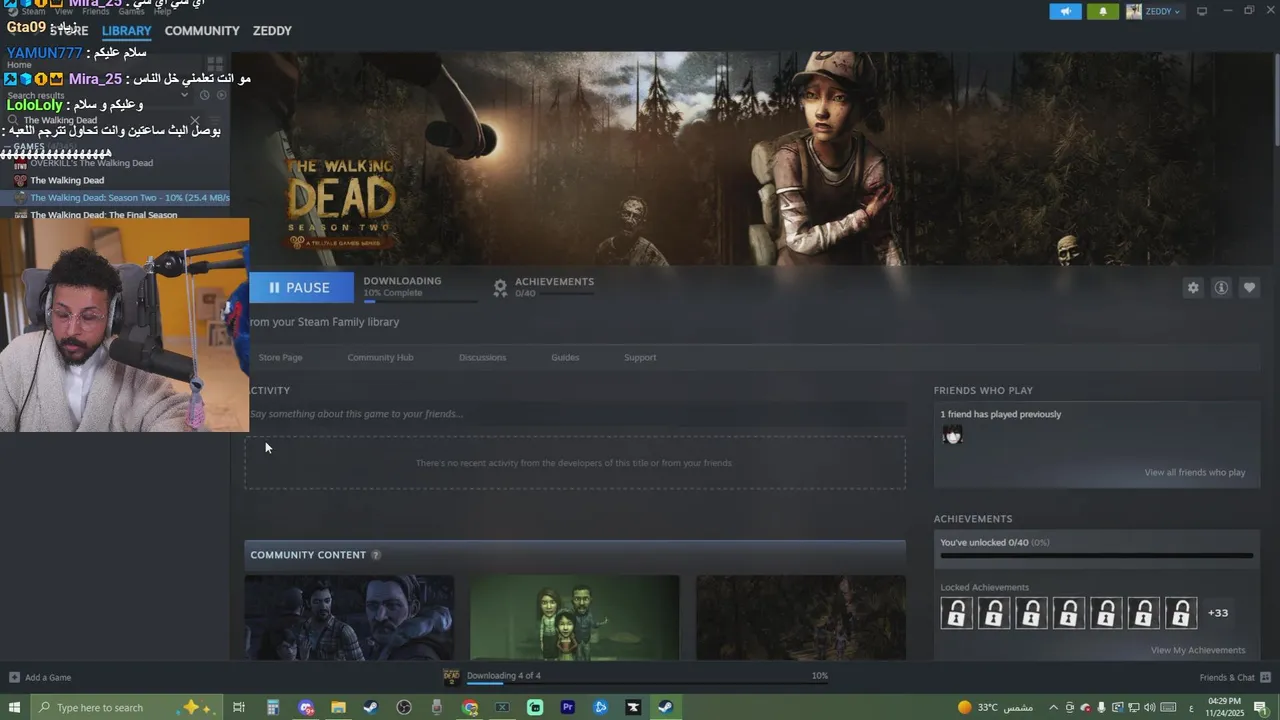Image resolution: width=1280 pixels, height=720 pixels.
Task: Open the green notifications bell
Action: (x=1103, y=11)
